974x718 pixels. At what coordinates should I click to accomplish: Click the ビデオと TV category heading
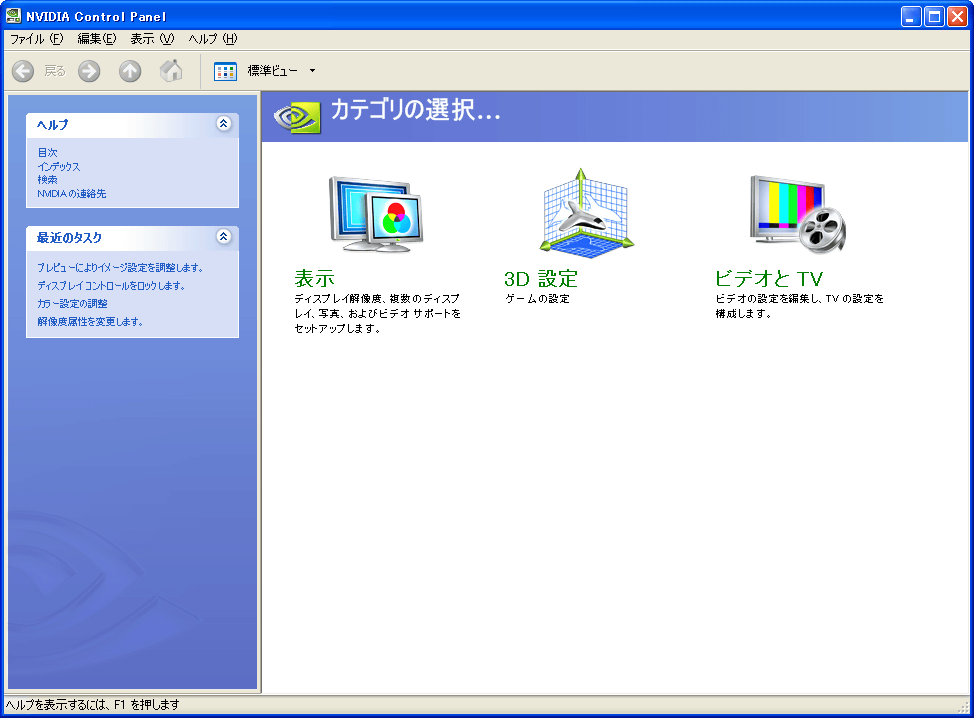click(769, 278)
